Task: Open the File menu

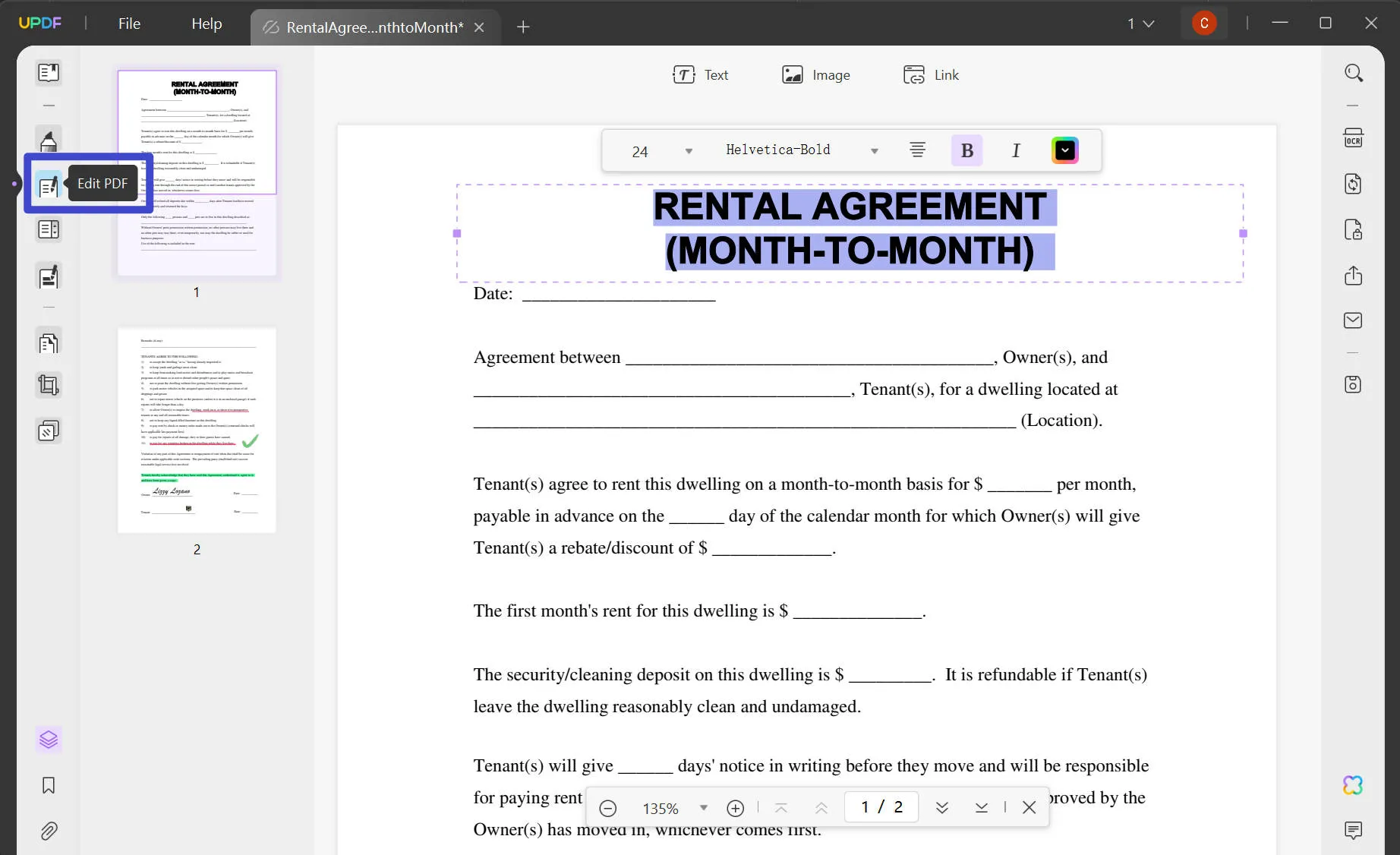Action: [x=129, y=24]
